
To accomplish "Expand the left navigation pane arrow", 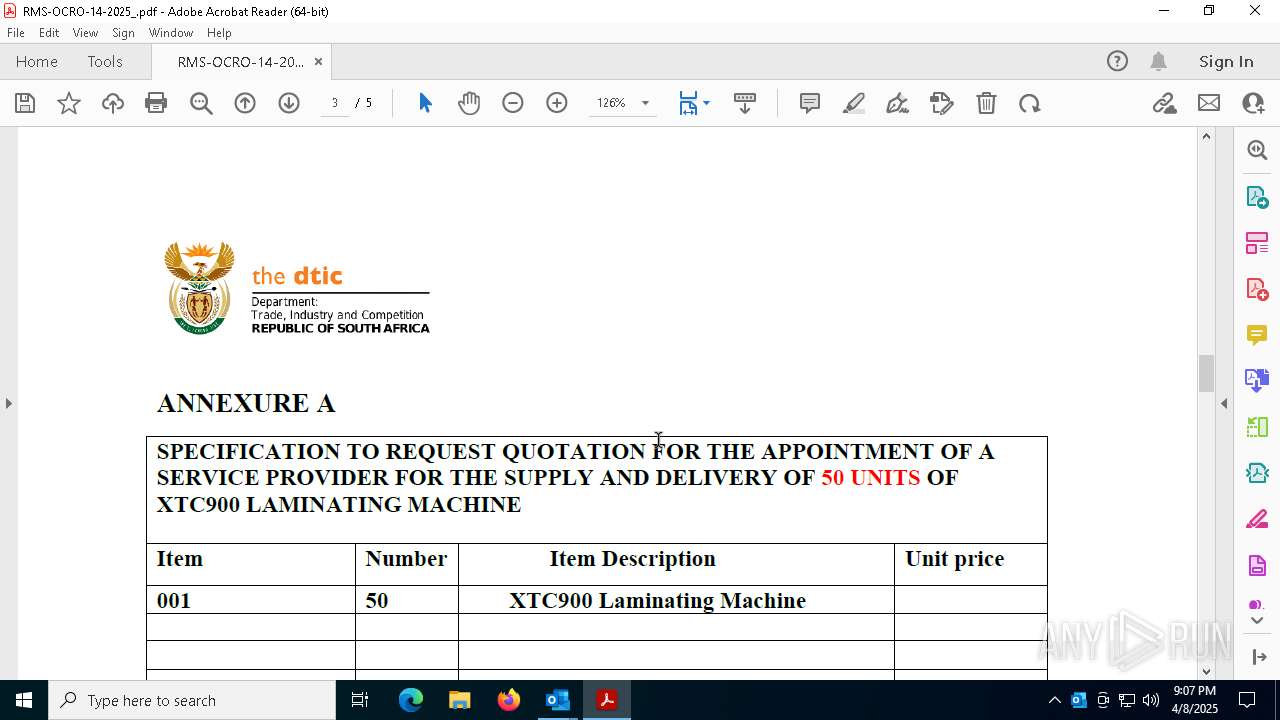I will pos(8,403).
